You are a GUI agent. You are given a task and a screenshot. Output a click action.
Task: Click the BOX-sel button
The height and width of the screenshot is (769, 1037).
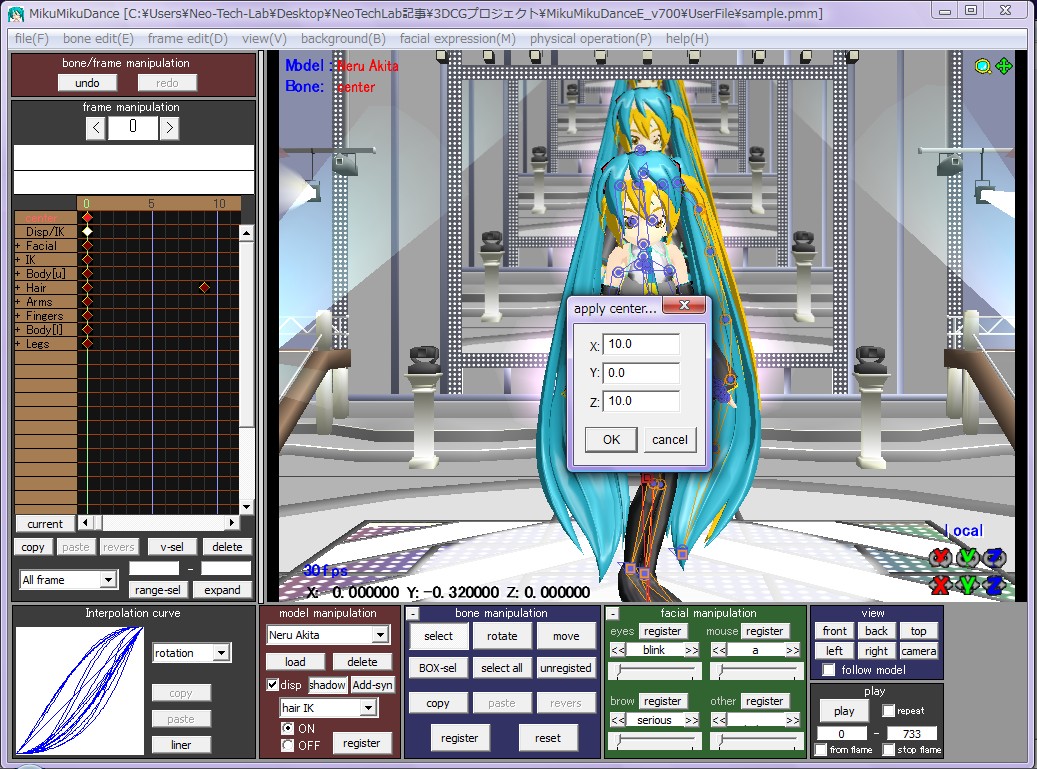coord(437,668)
